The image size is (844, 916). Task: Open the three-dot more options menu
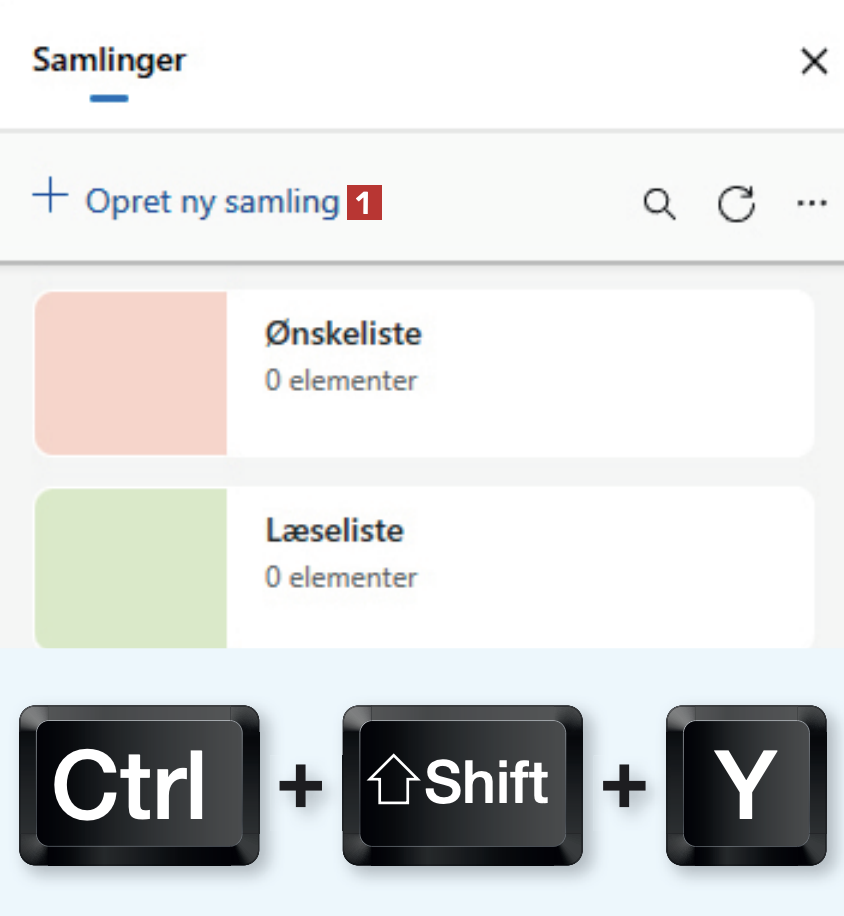(x=811, y=203)
